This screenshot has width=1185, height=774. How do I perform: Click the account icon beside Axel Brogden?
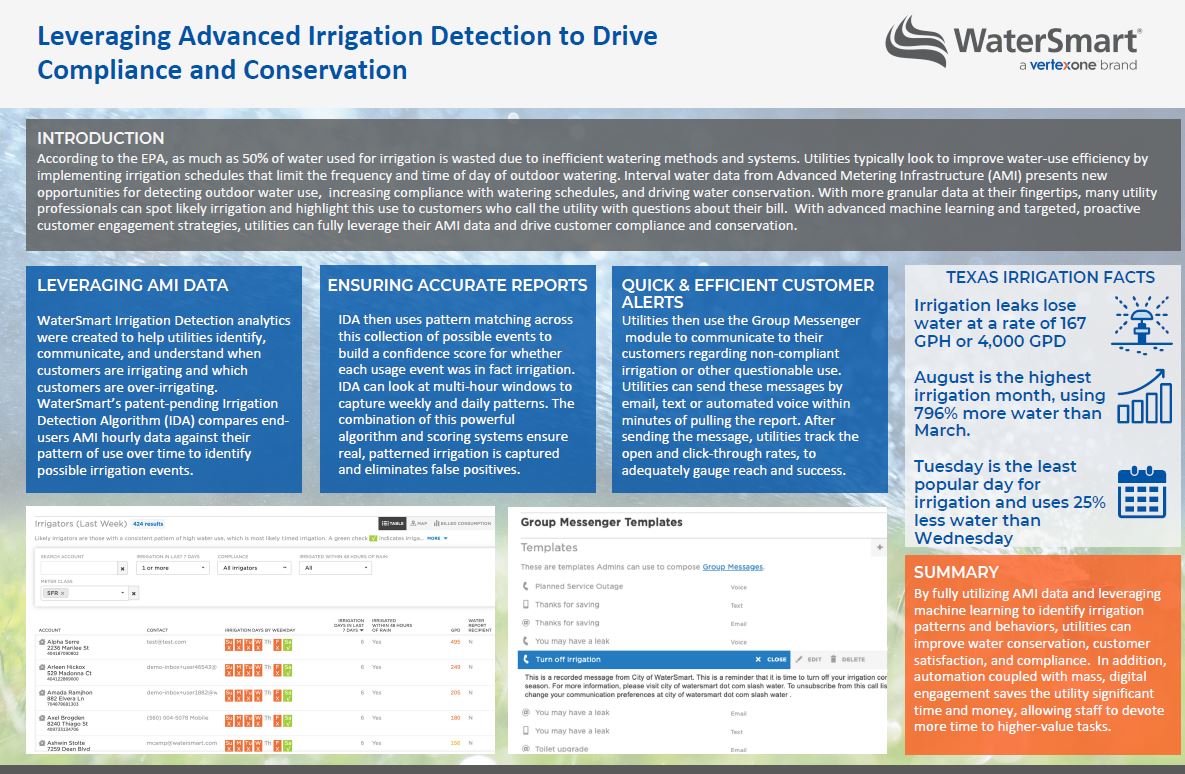[42, 718]
